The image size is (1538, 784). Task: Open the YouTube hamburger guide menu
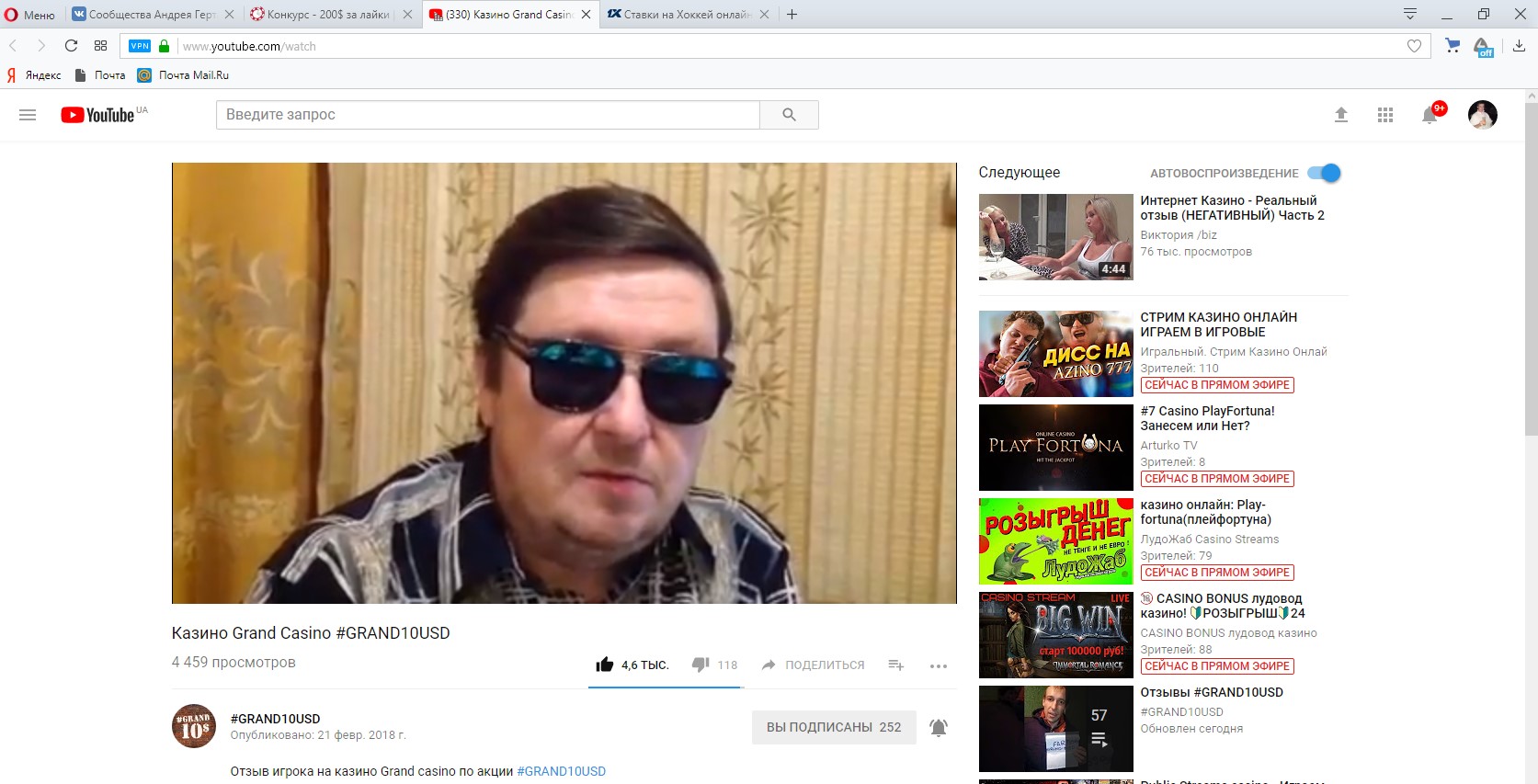click(28, 115)
